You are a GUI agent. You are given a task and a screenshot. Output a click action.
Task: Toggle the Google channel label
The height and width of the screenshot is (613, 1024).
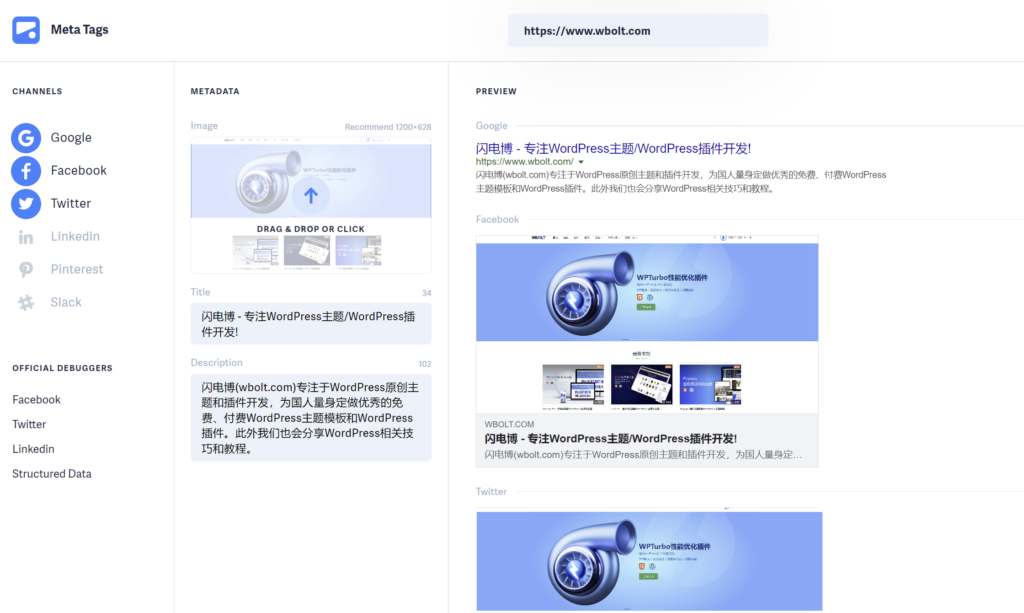[71, 138]
